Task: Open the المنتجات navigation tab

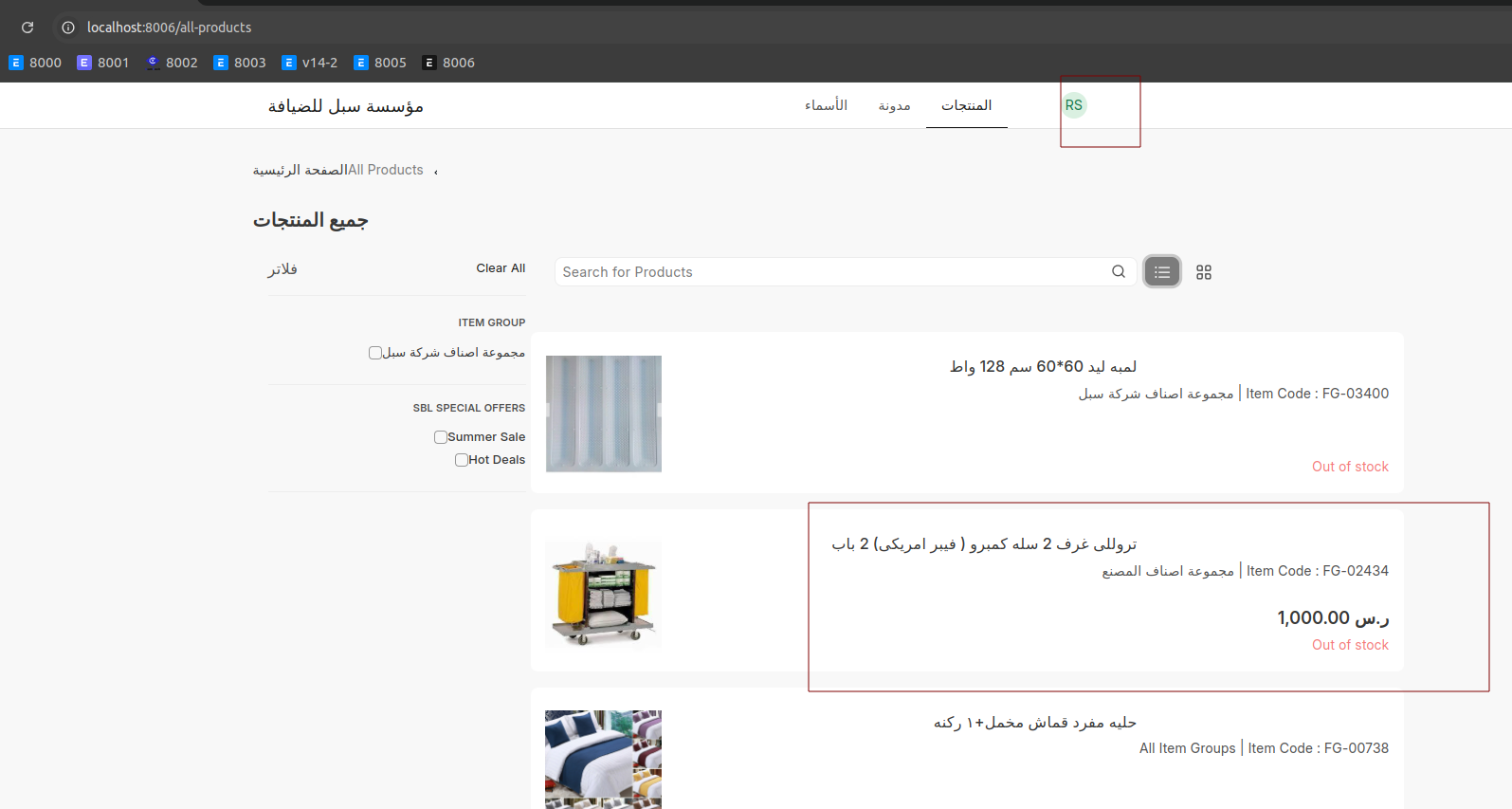Action: click(x=966, y=105)
